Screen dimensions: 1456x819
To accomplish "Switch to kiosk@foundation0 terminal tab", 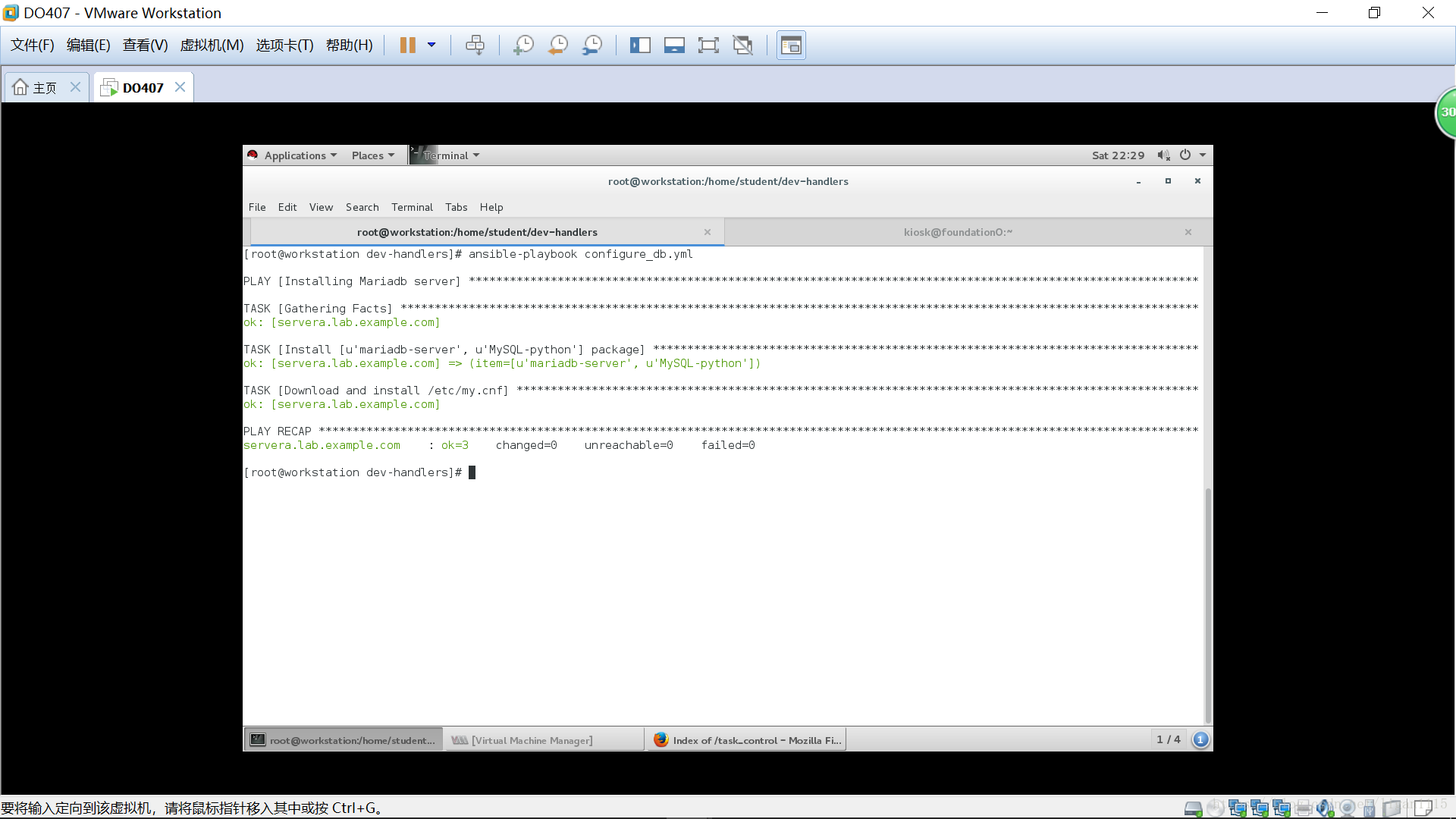I will (x=958, y=232).
